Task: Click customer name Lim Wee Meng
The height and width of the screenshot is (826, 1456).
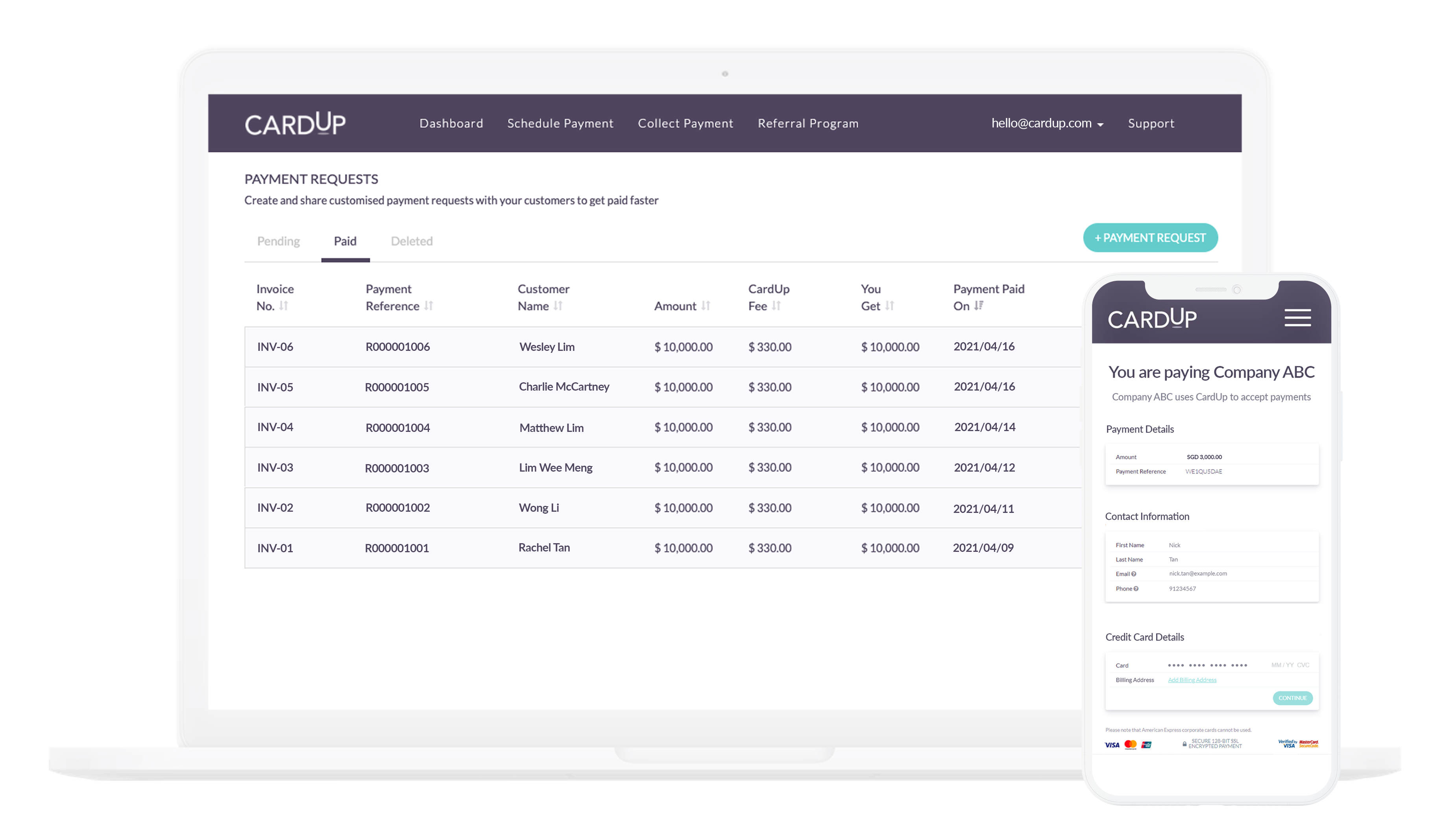Action: coord(555,467)
